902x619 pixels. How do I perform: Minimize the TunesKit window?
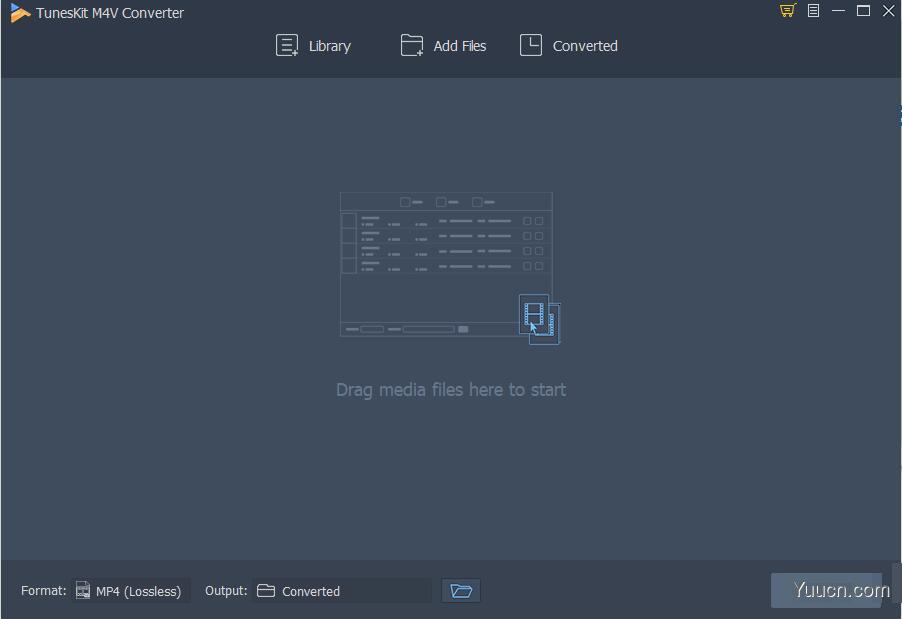pos(838,11)
